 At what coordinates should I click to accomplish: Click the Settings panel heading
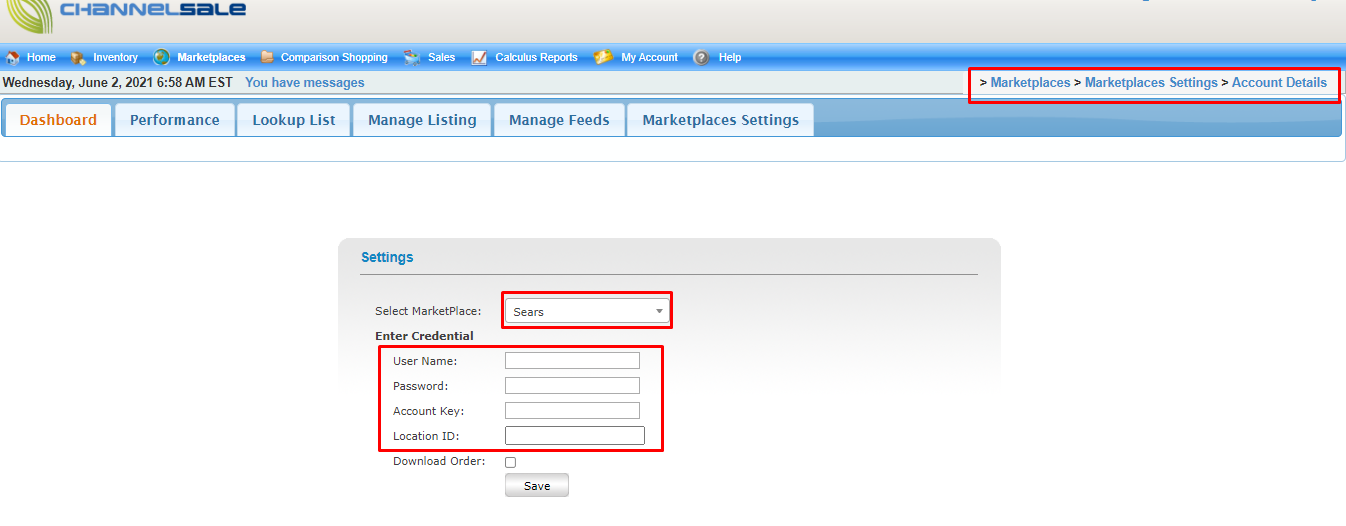click(387, 257)
